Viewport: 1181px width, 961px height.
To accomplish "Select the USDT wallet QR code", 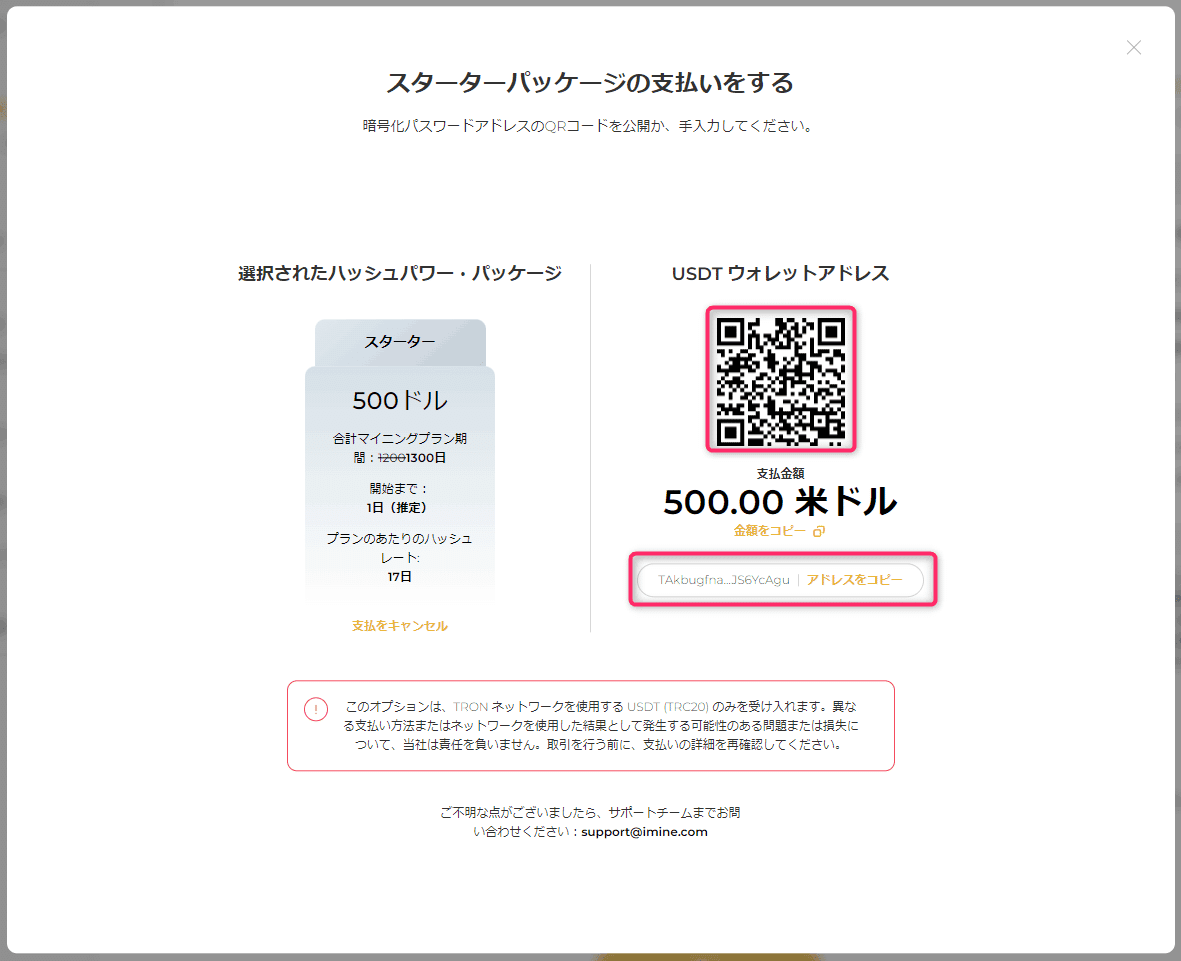I will pos(780,379).
